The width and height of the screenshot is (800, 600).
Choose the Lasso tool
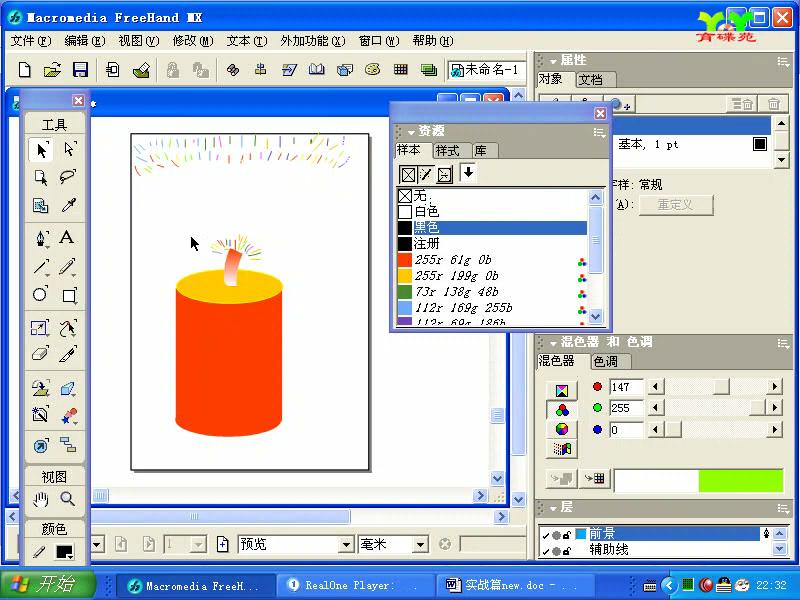point(68,177)
